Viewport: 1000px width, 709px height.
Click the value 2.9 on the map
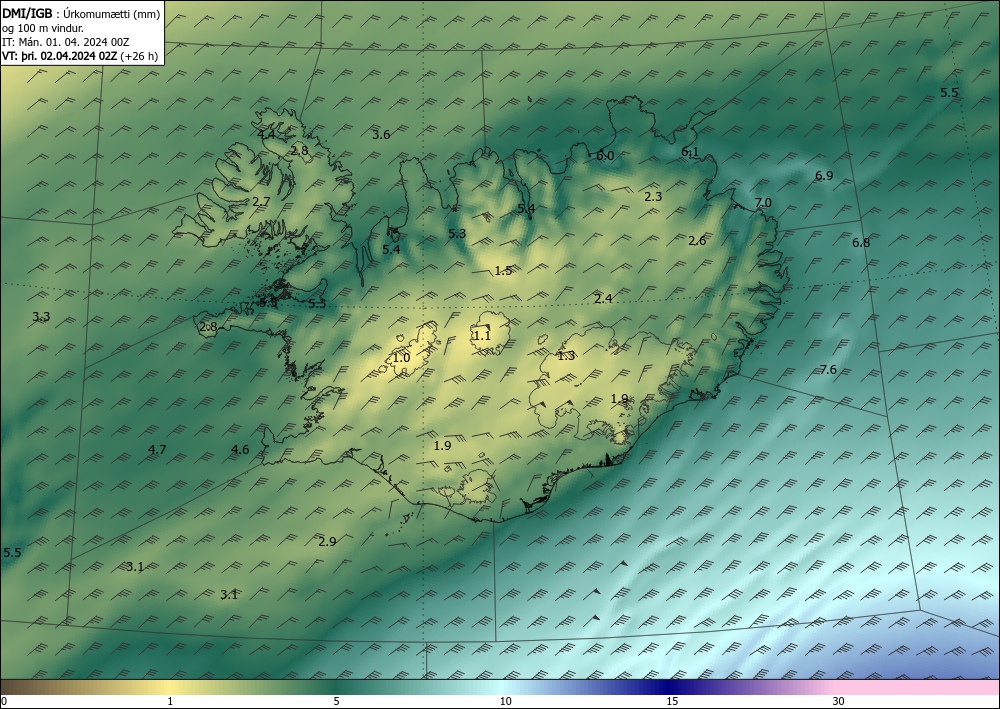pos(327,541)
